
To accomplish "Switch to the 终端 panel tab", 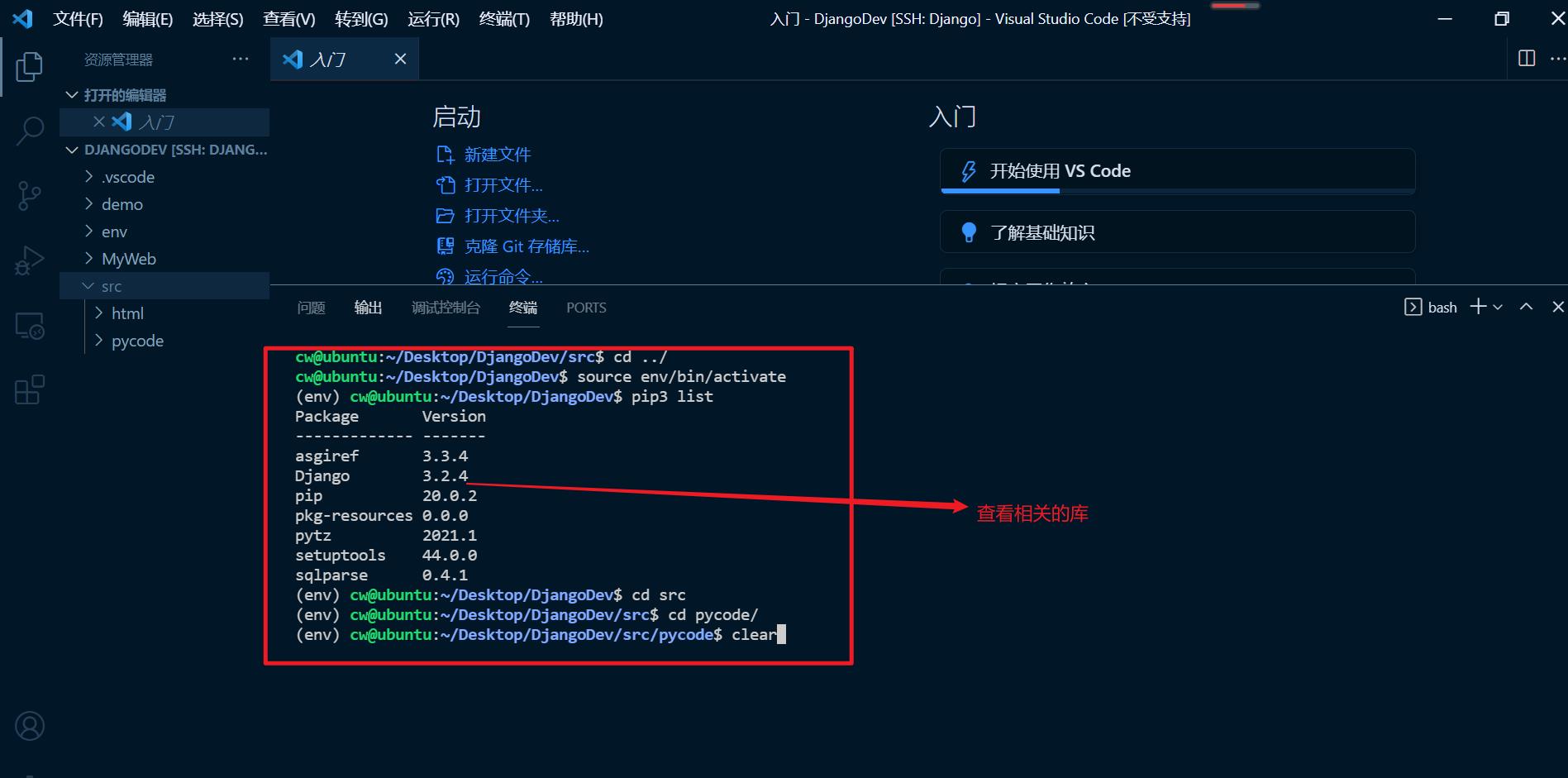I will click(523, 308).
